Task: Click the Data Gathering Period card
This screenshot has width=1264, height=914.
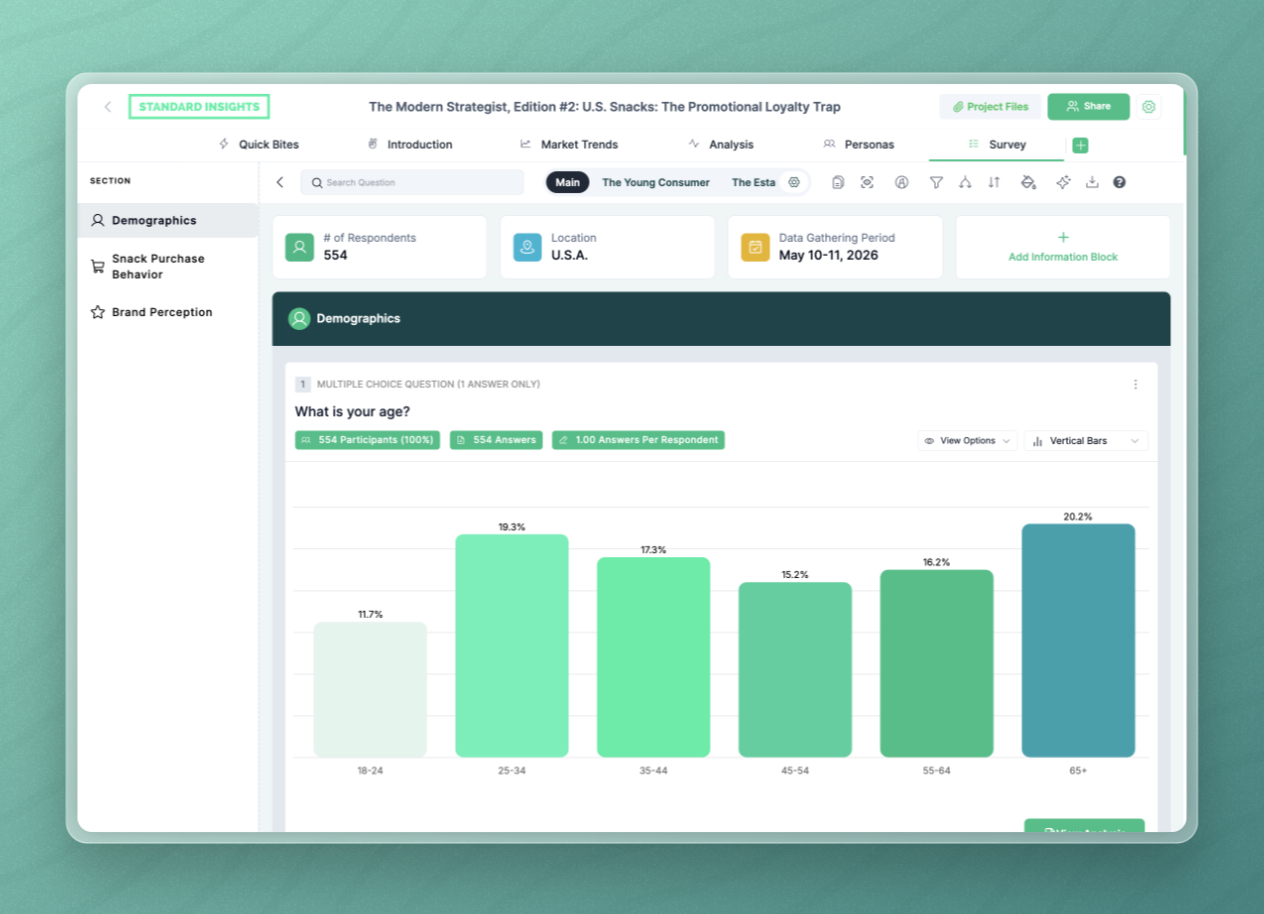Action: click(835, 247)
